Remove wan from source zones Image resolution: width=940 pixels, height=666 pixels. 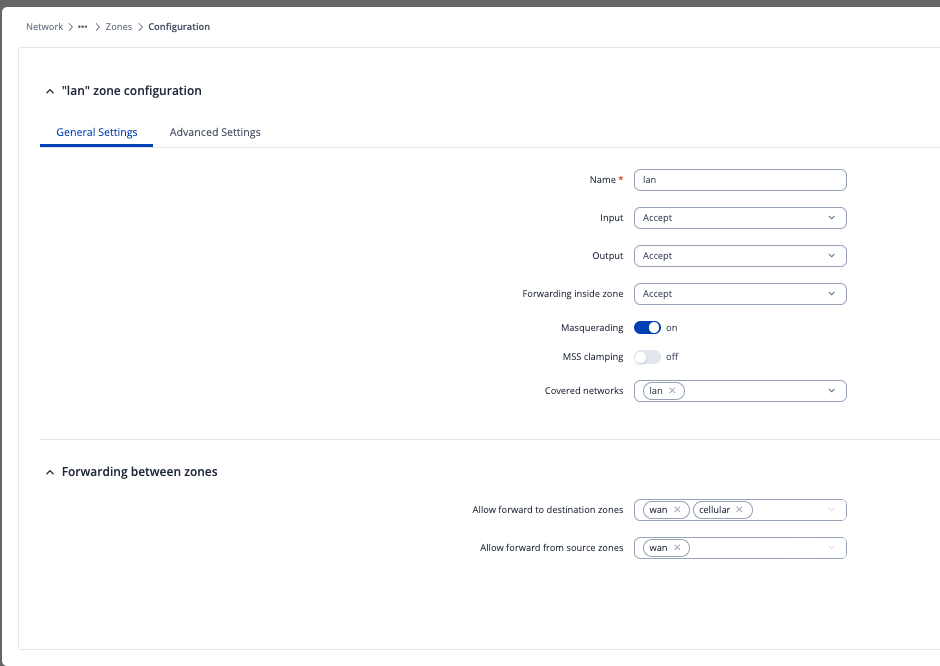(677, 548)
